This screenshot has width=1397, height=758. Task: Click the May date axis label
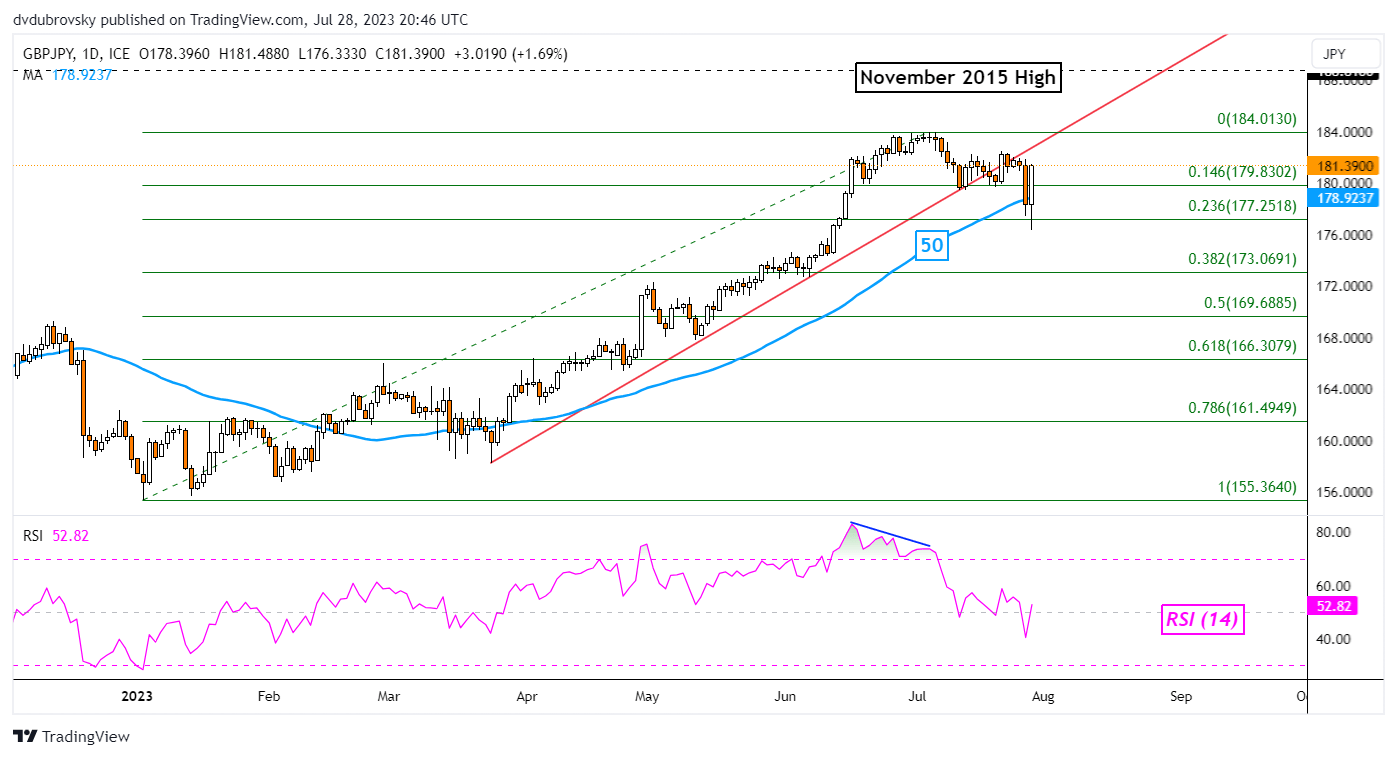point(648,697)
